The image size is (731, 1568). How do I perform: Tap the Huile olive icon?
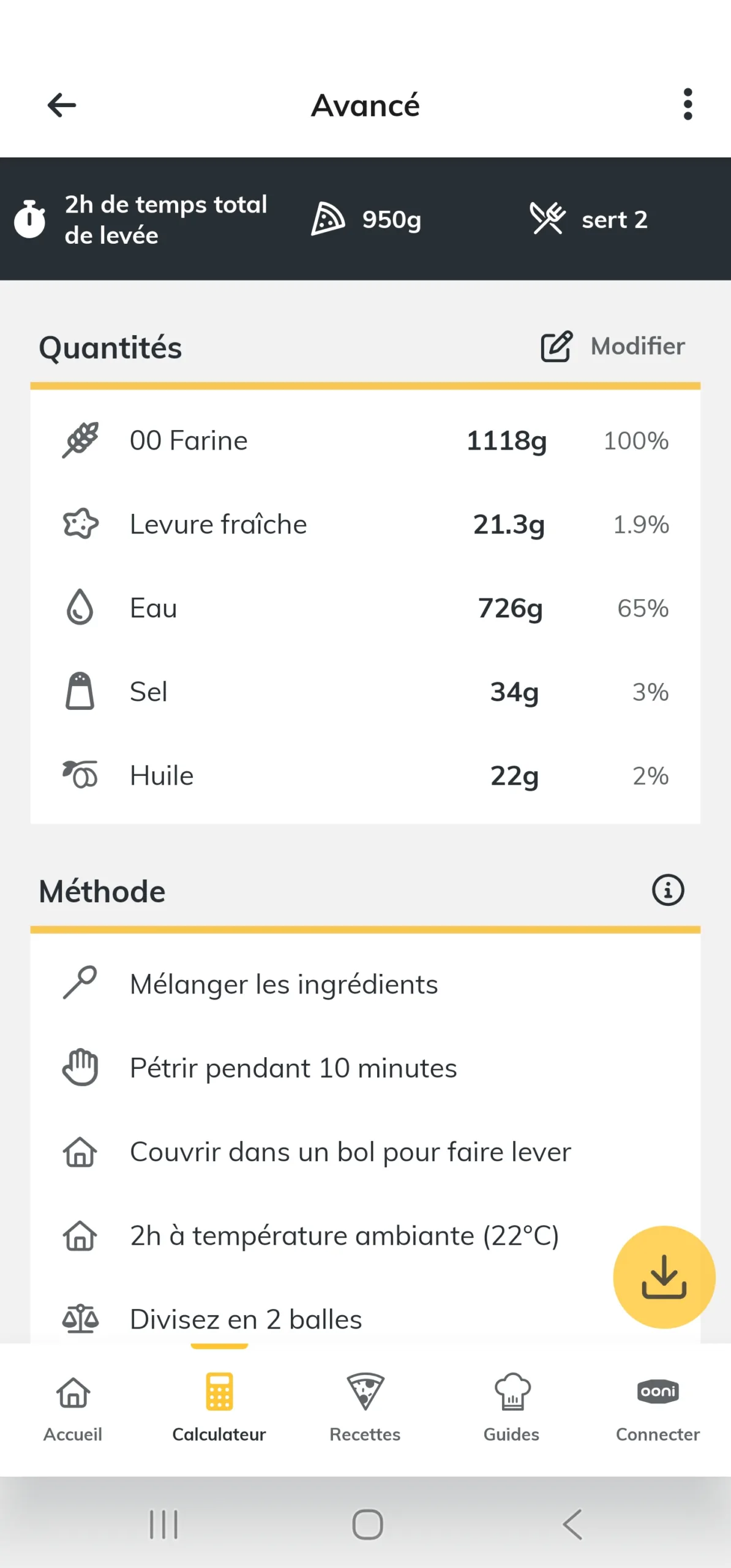click(80, 775)
